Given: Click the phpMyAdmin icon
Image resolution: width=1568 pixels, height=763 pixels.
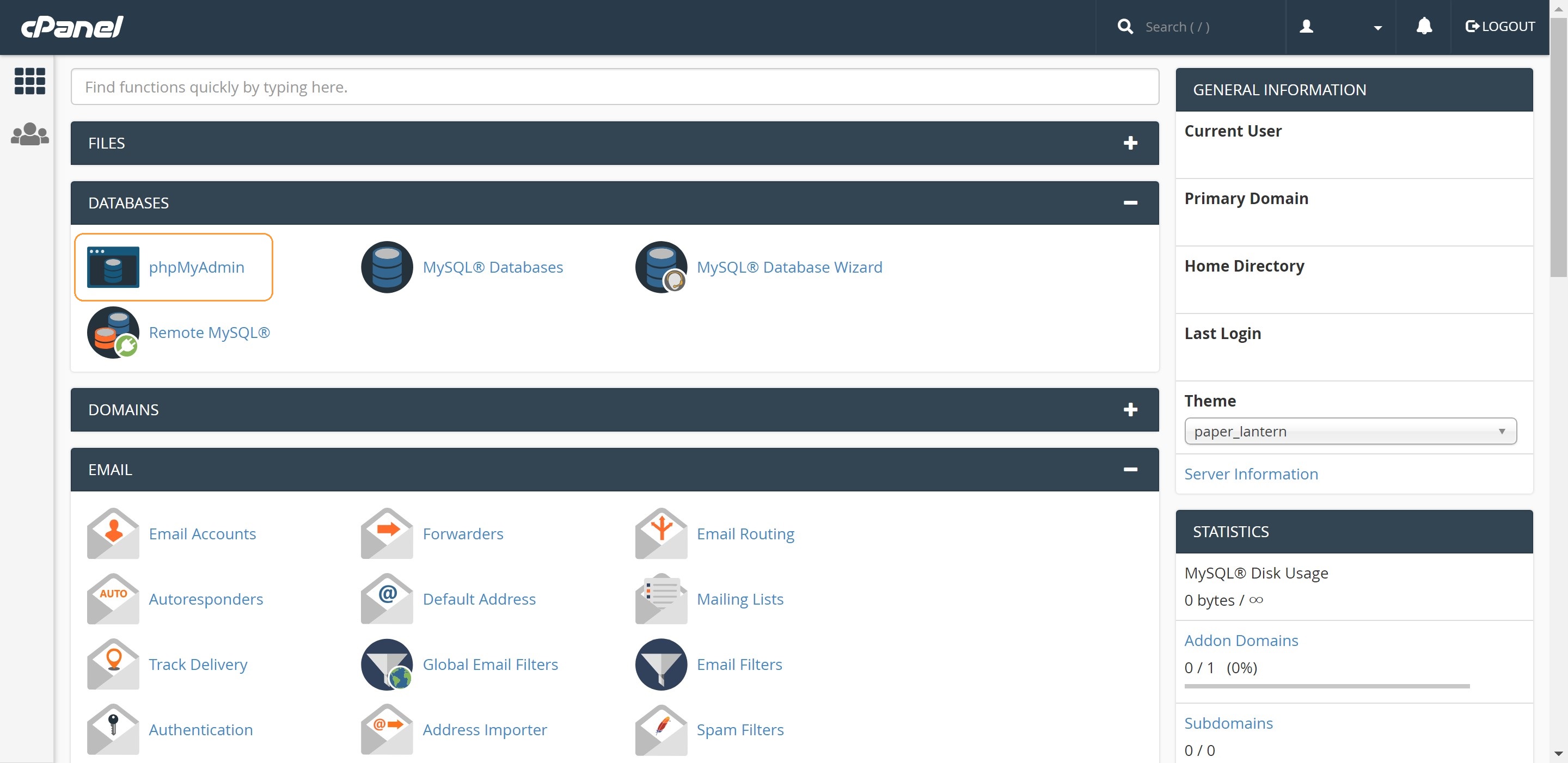Looking at the screenshot, I should [113, 267].
